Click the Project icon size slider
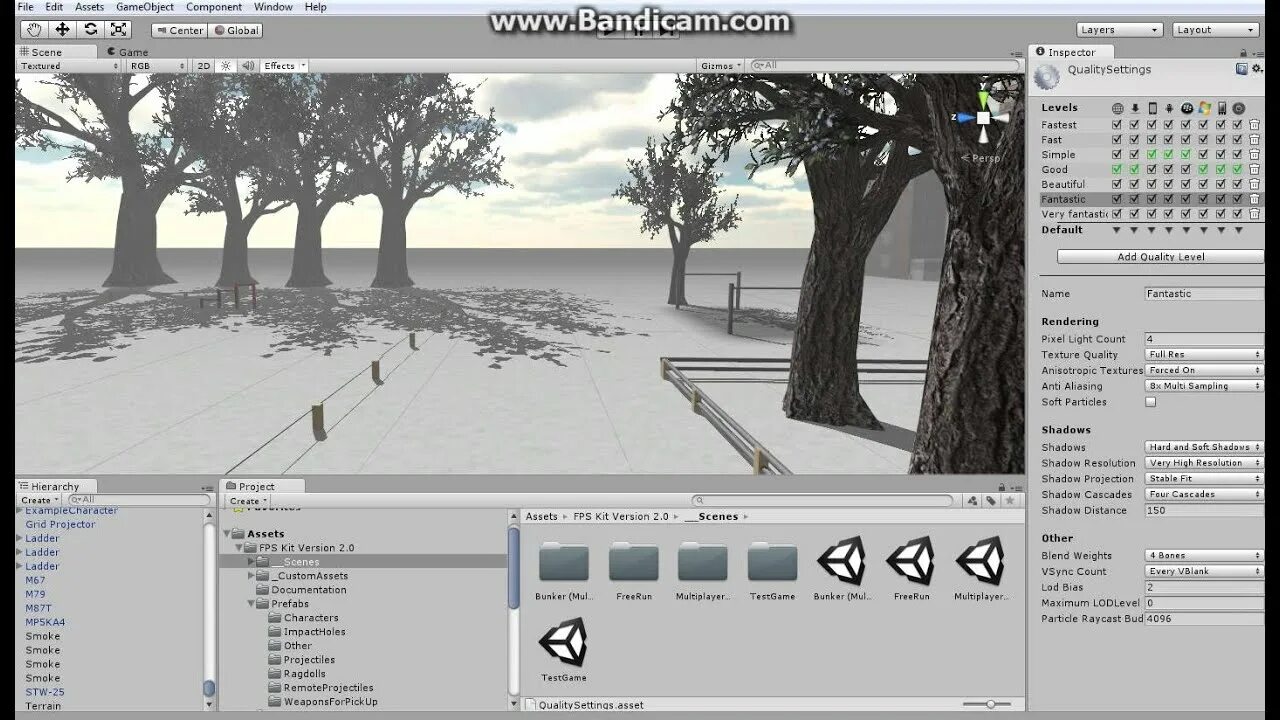This screenshot has height=720, width=1280. click(990, 704)
